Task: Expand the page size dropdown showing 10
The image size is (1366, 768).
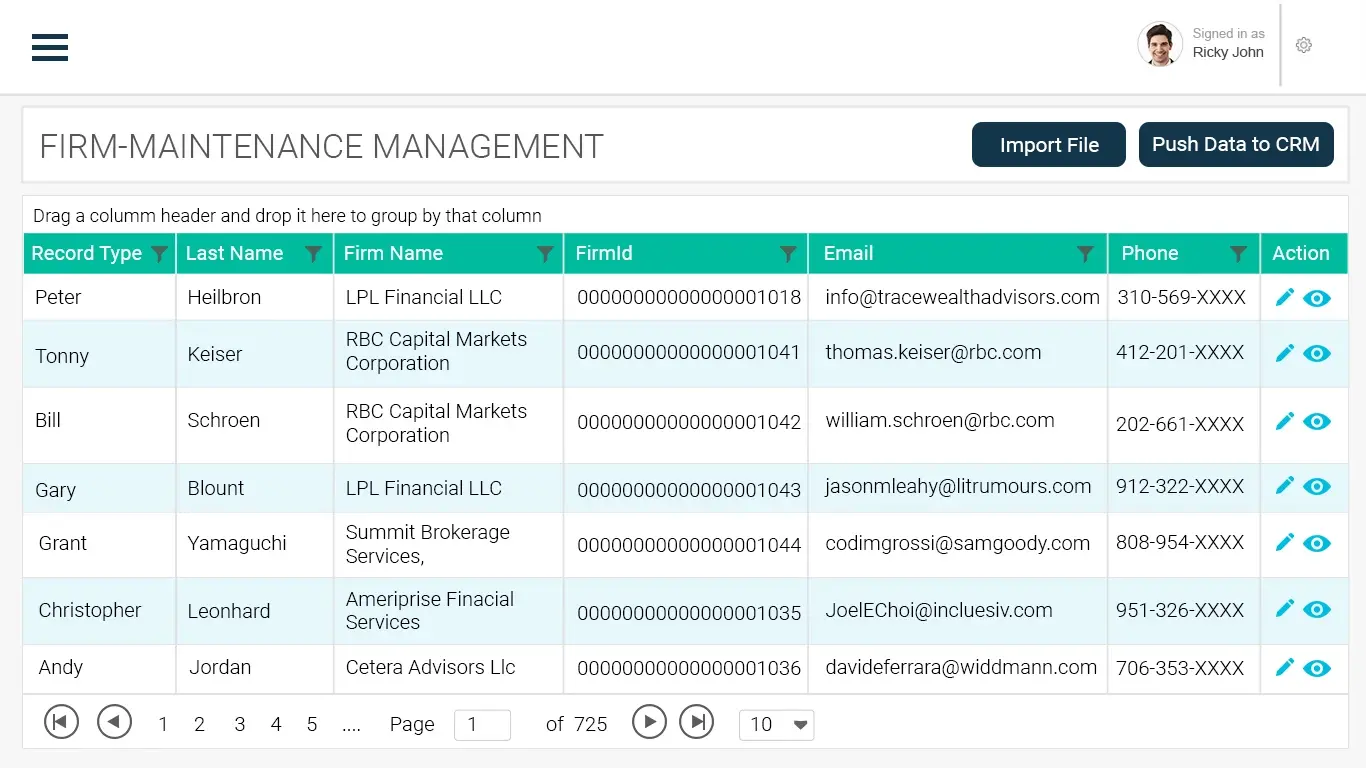Action: pos(777,725)
